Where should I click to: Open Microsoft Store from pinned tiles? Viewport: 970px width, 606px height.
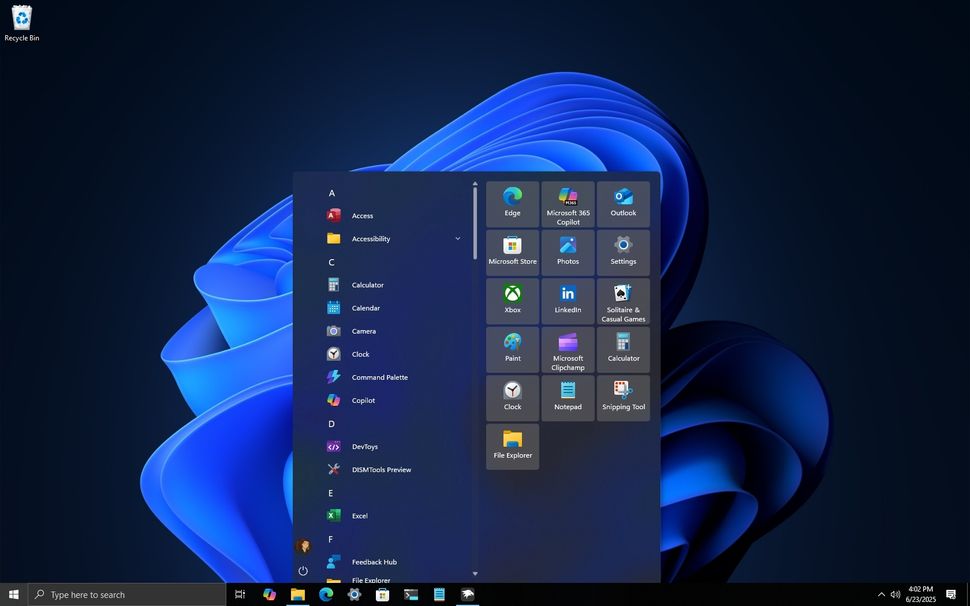click(x=512, y=252)
